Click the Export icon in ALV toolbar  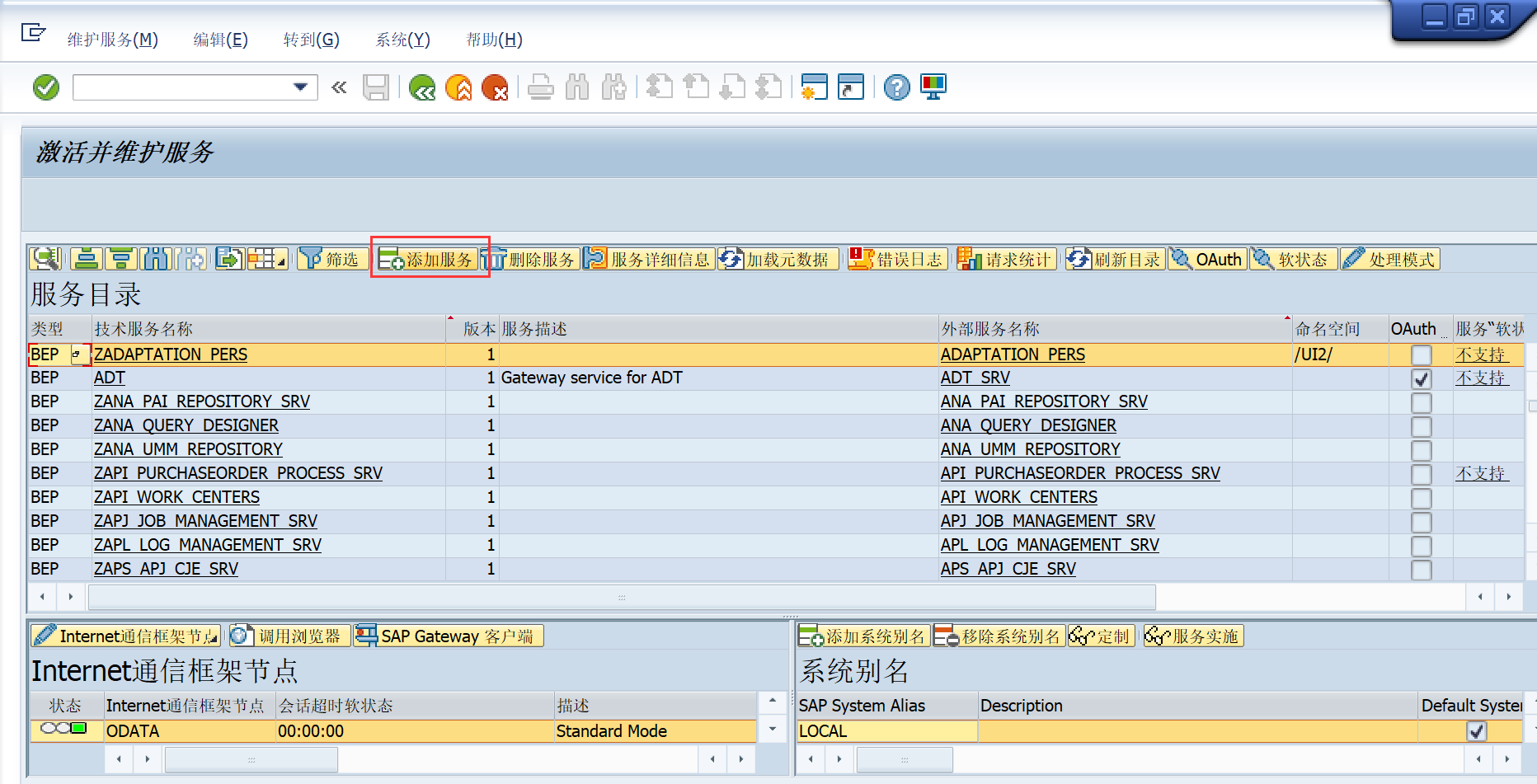229,259
